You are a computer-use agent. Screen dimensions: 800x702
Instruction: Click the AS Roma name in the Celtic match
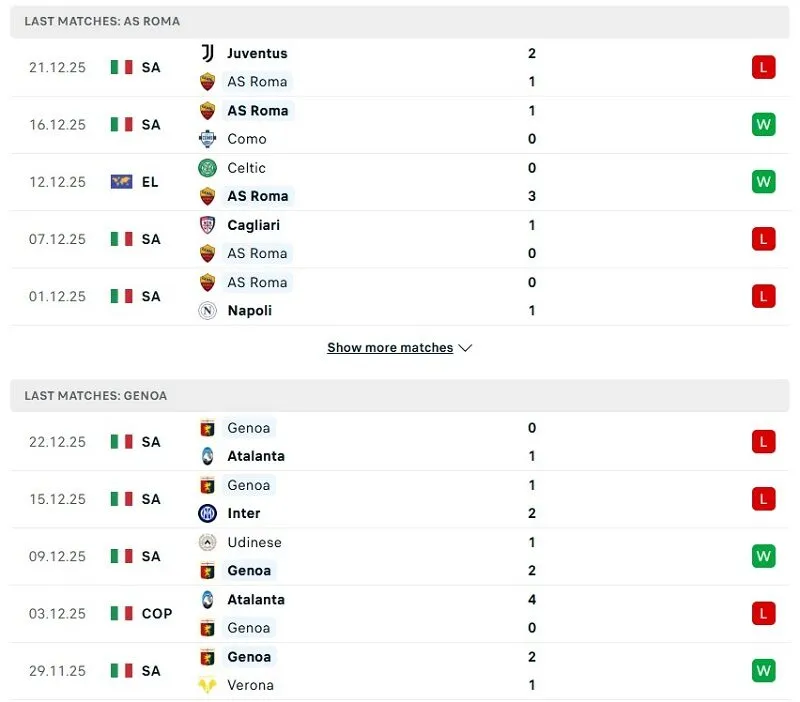(x=256, y=196)
